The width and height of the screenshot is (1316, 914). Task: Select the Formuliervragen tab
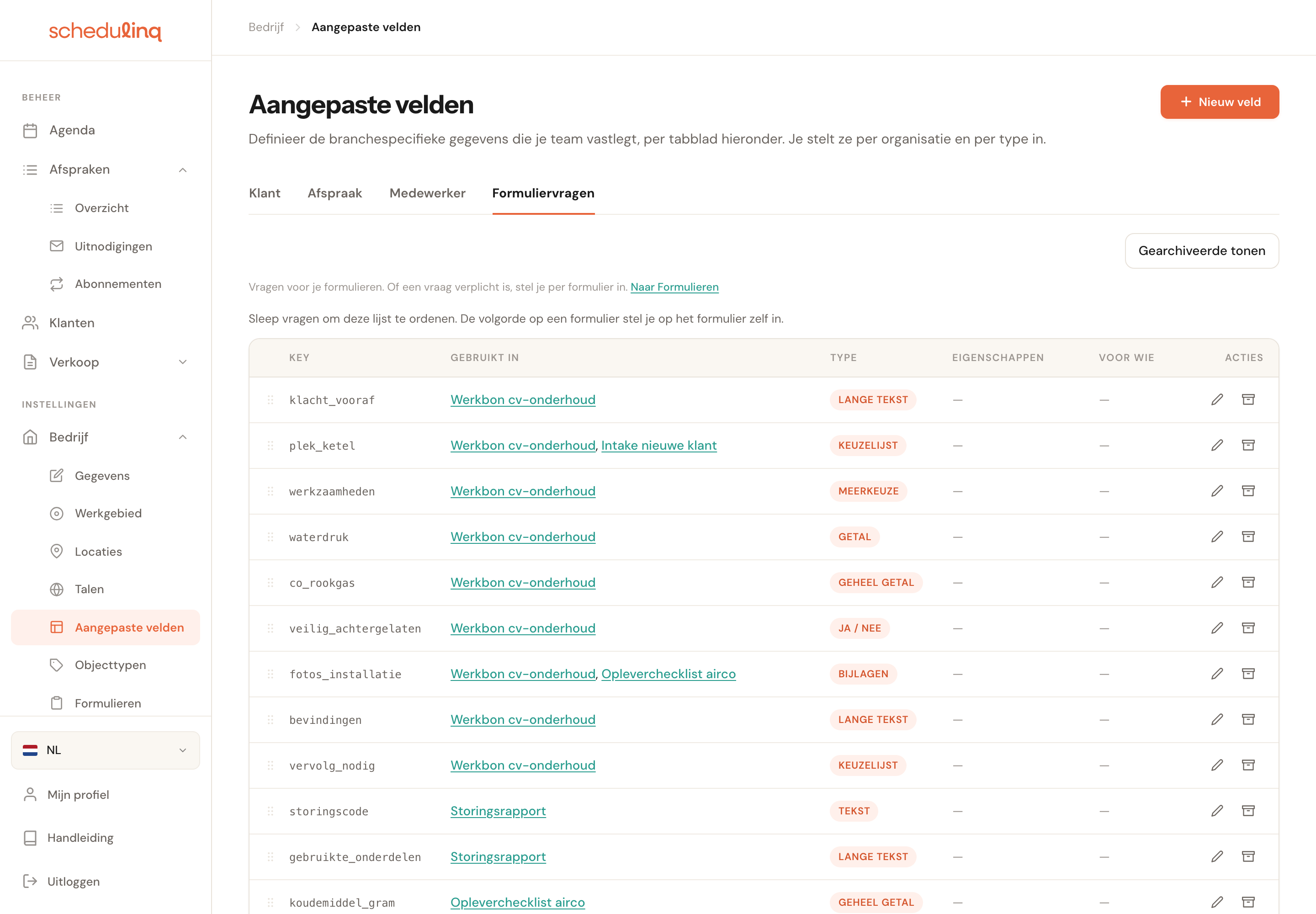(543, 194)
